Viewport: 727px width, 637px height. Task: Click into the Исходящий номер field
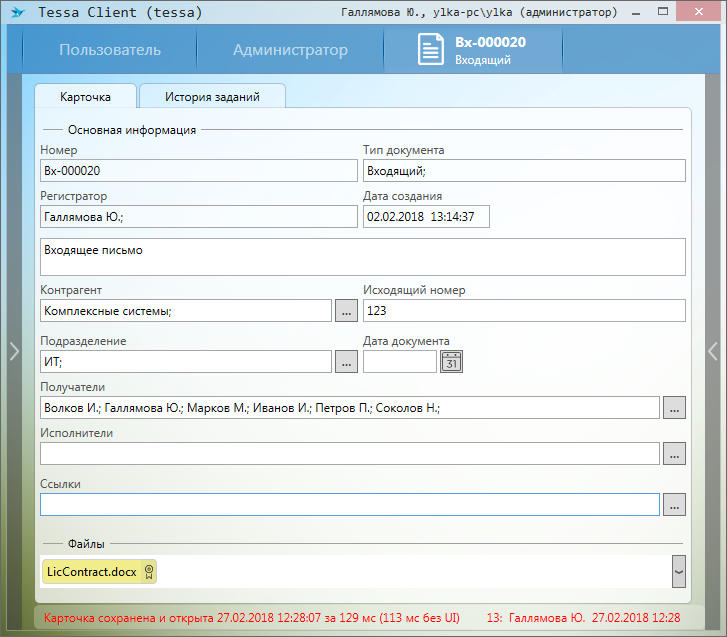(x=523, y=311)
